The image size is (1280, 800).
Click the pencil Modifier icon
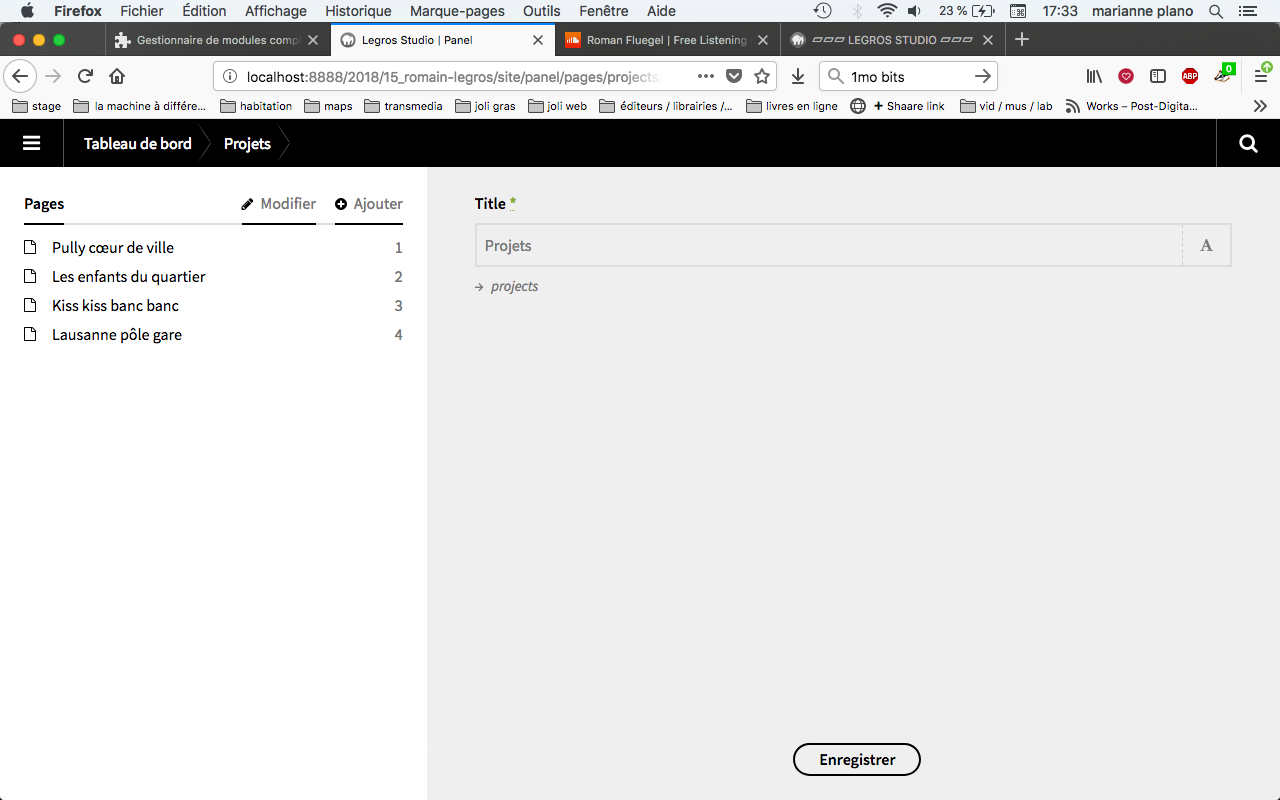[248, 204]
